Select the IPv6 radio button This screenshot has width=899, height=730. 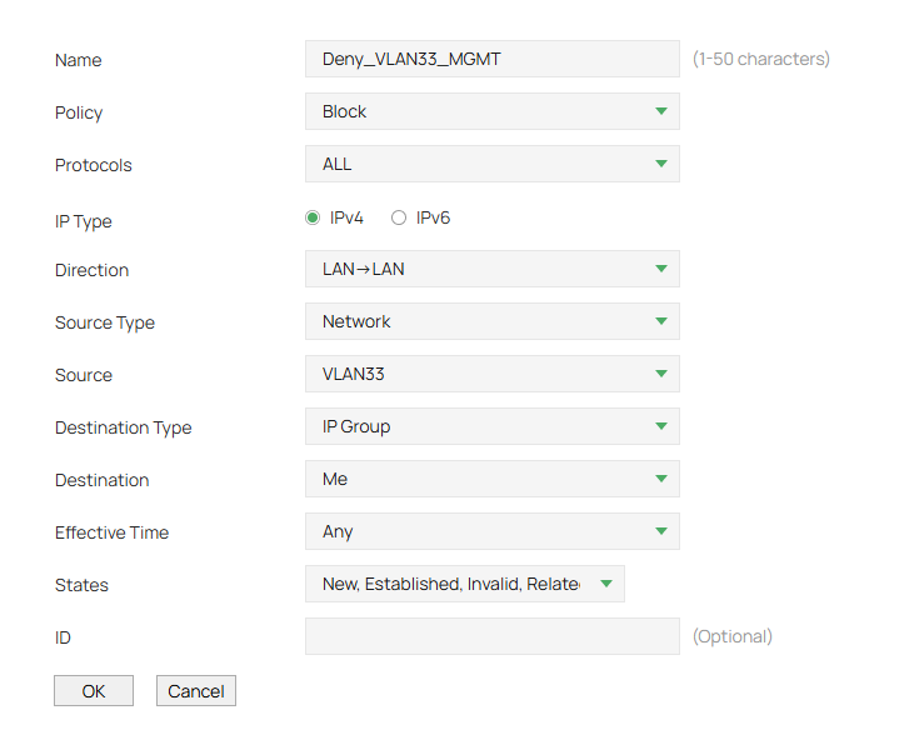click(398, 218)
